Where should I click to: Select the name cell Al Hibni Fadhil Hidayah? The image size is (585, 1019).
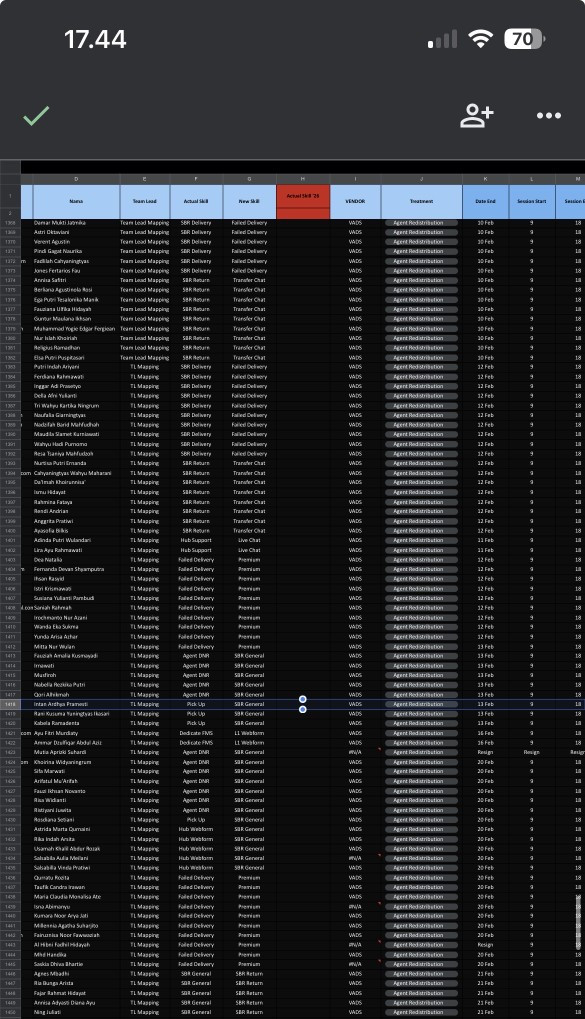coord(76,944)
